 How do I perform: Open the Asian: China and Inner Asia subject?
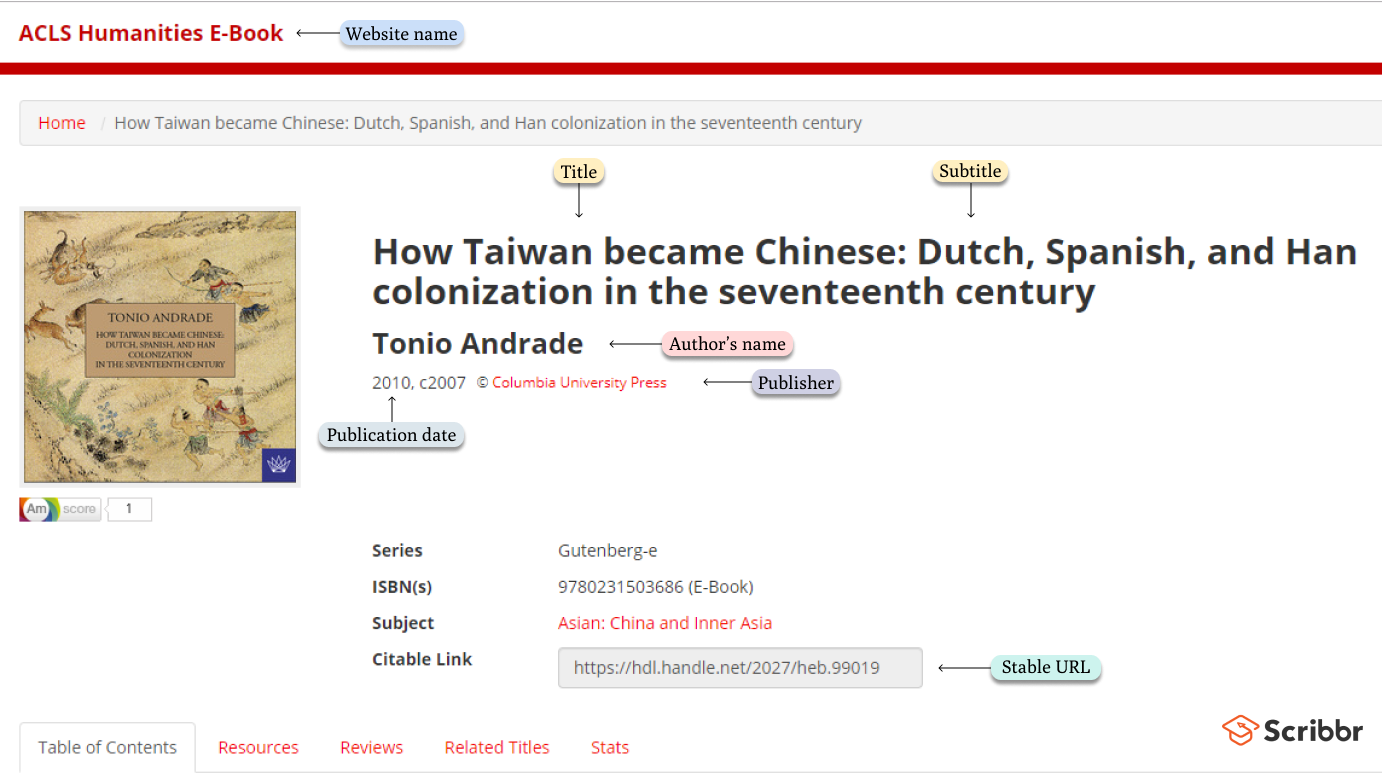tap(665, 622)
